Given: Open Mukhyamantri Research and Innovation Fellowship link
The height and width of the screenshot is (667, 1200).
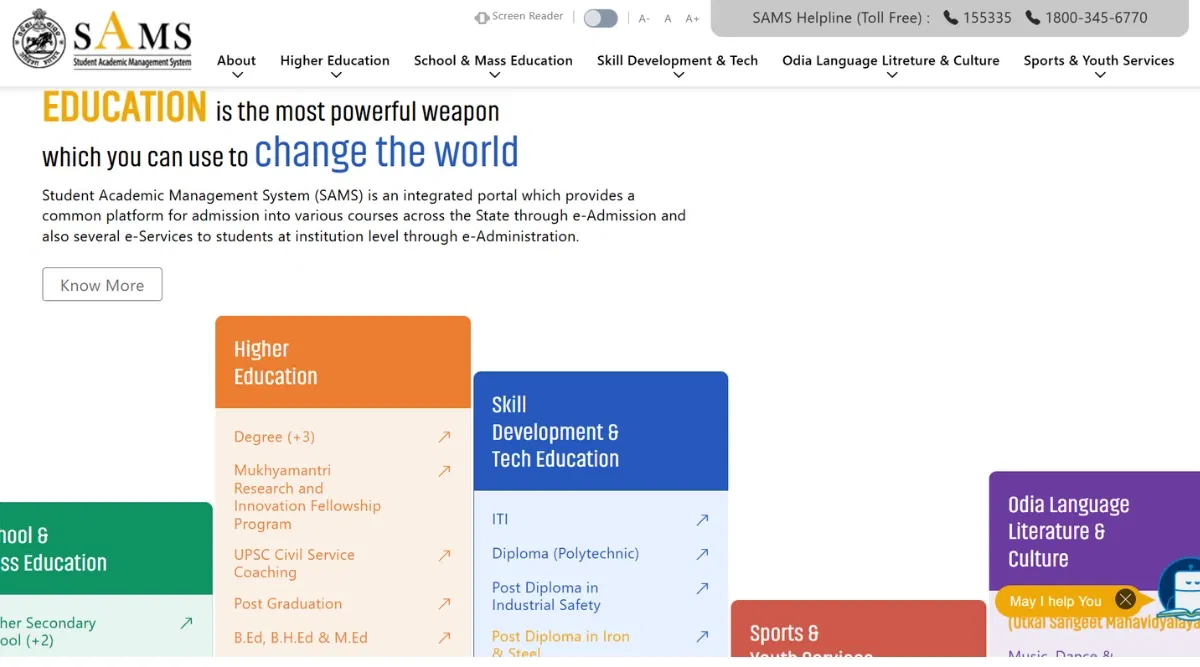Looking at the screenshot, I should 307,497.
